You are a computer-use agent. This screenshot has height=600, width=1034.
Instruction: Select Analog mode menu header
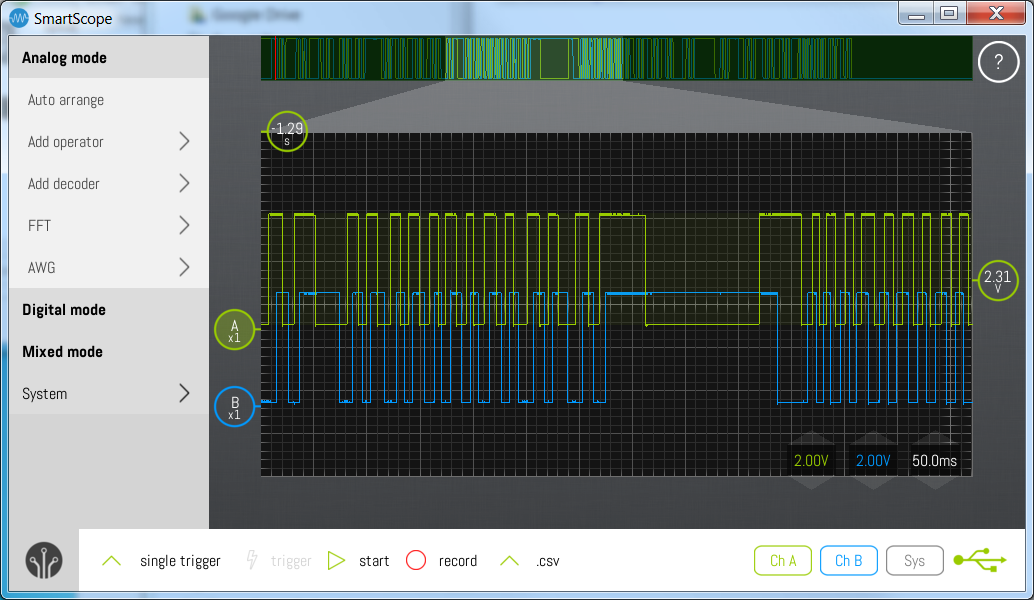109,57
